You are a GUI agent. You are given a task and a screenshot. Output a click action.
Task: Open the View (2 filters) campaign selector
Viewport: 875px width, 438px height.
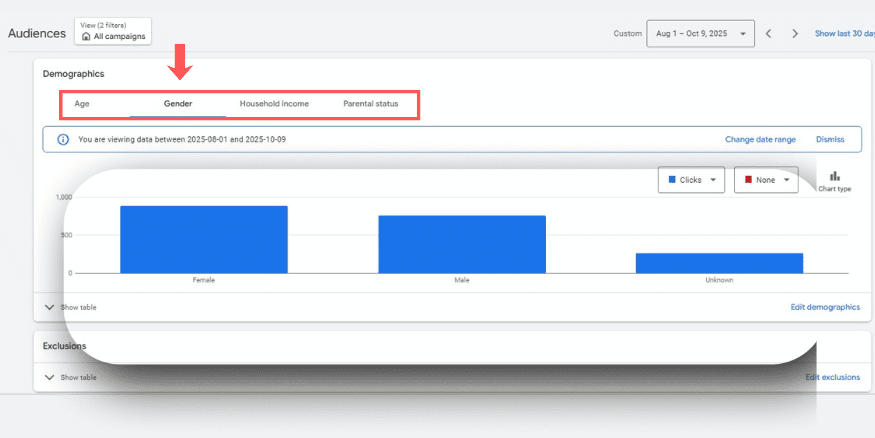coord(113,31)
